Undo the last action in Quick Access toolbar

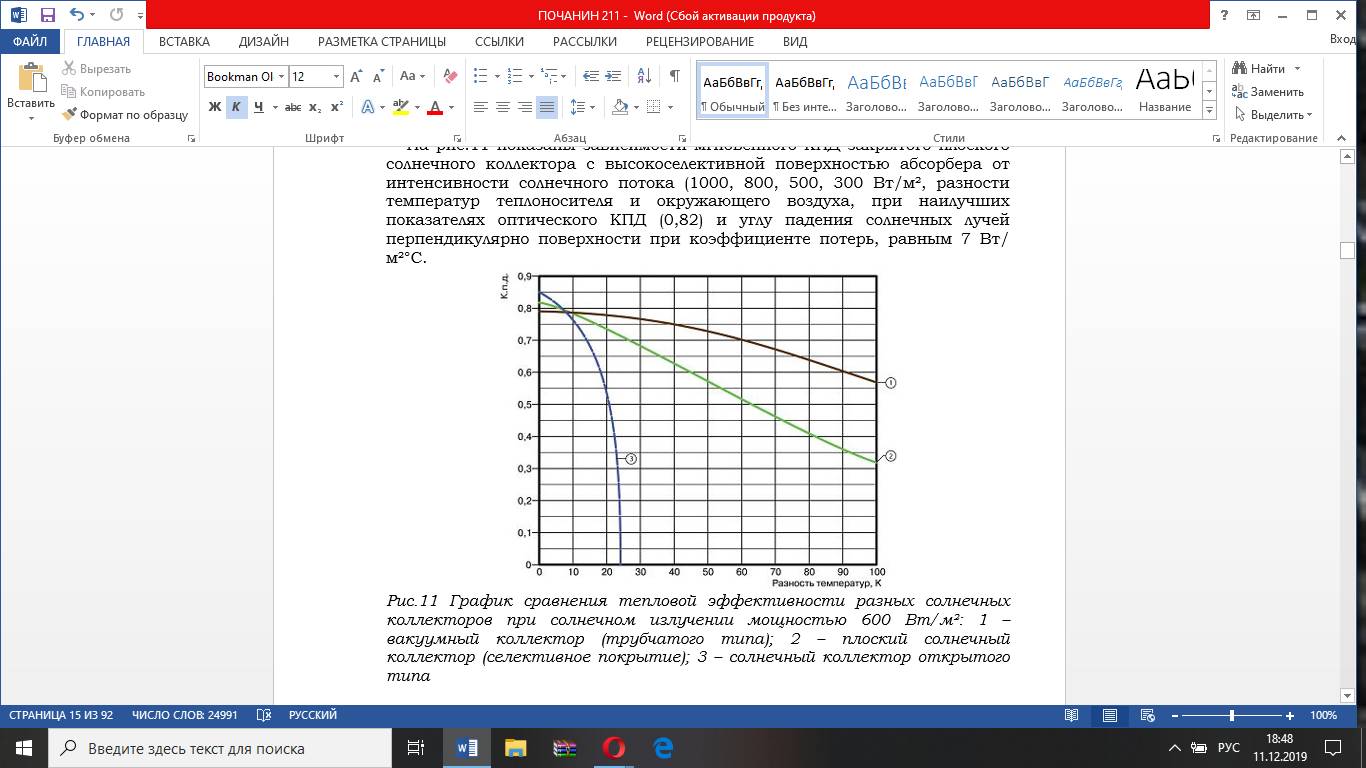pos(77,16)
